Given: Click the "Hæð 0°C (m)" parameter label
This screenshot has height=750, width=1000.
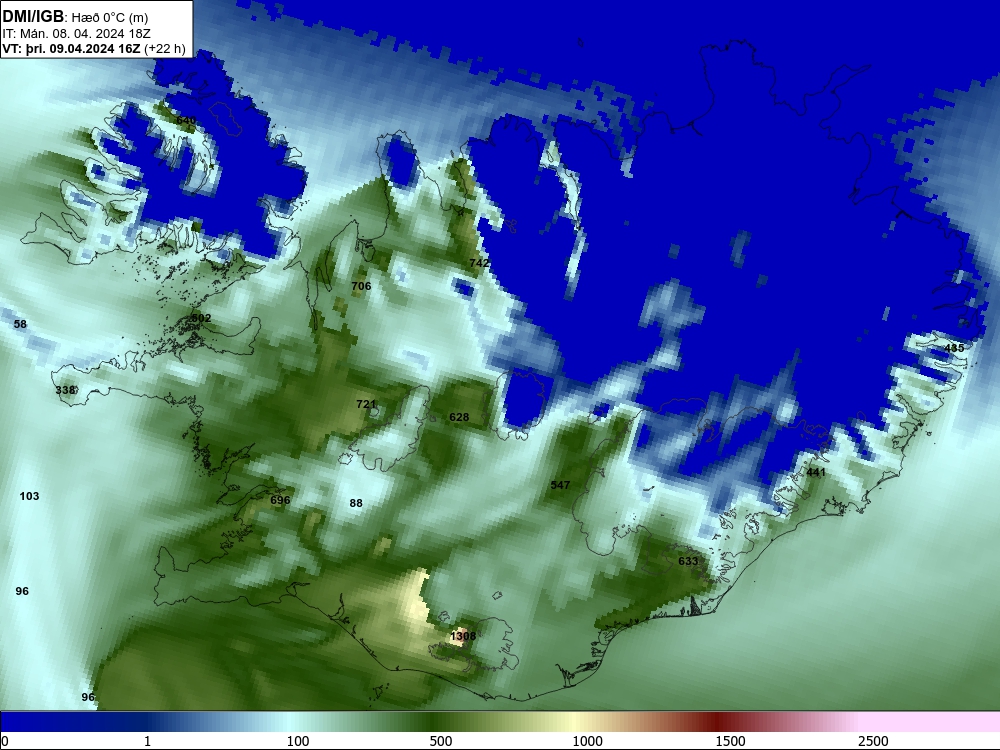Looking at the screenshot, I should (110, 18).
